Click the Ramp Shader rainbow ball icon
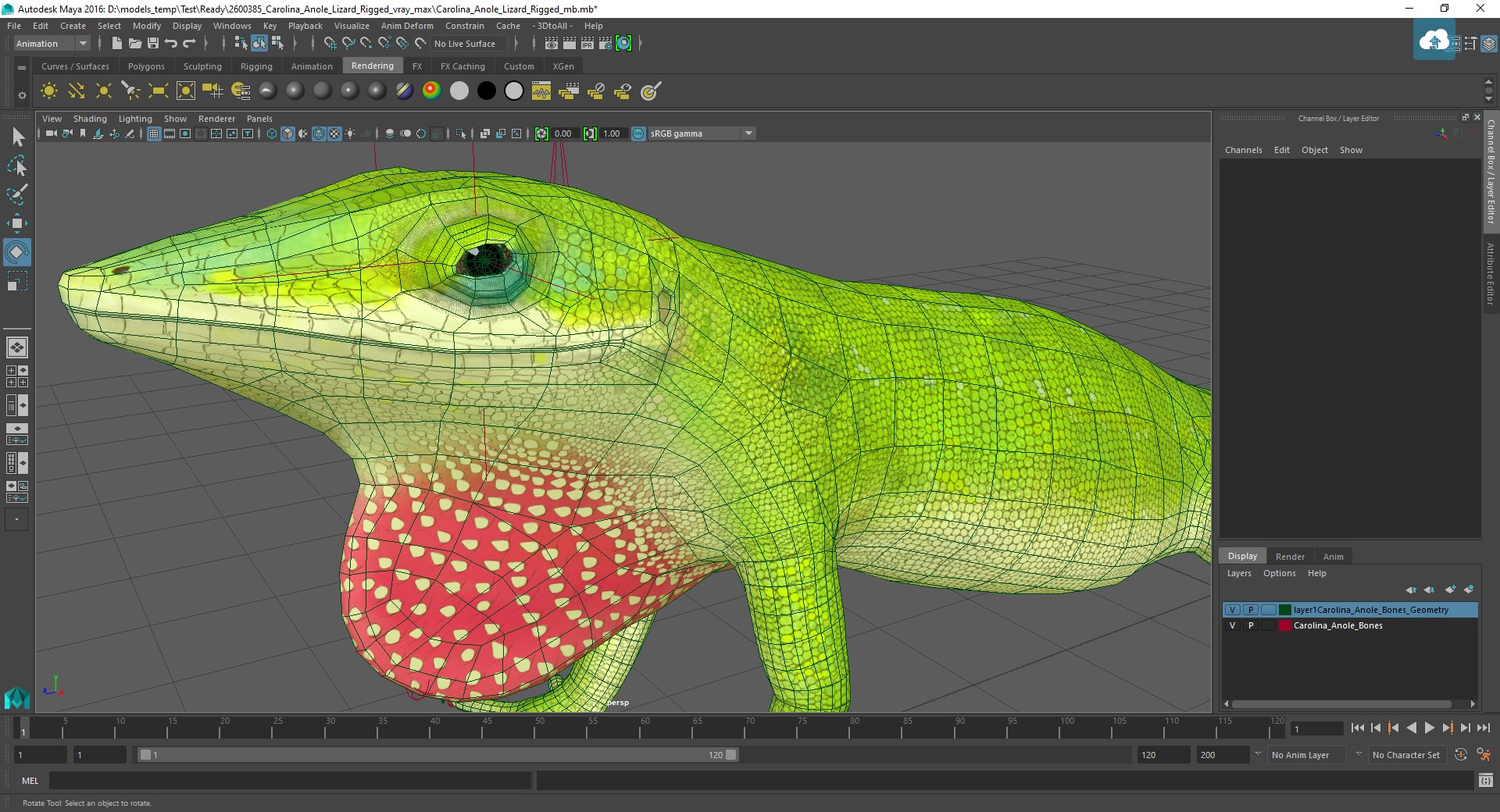Viewport: 1500px width, 812px height. pos(431,91)
